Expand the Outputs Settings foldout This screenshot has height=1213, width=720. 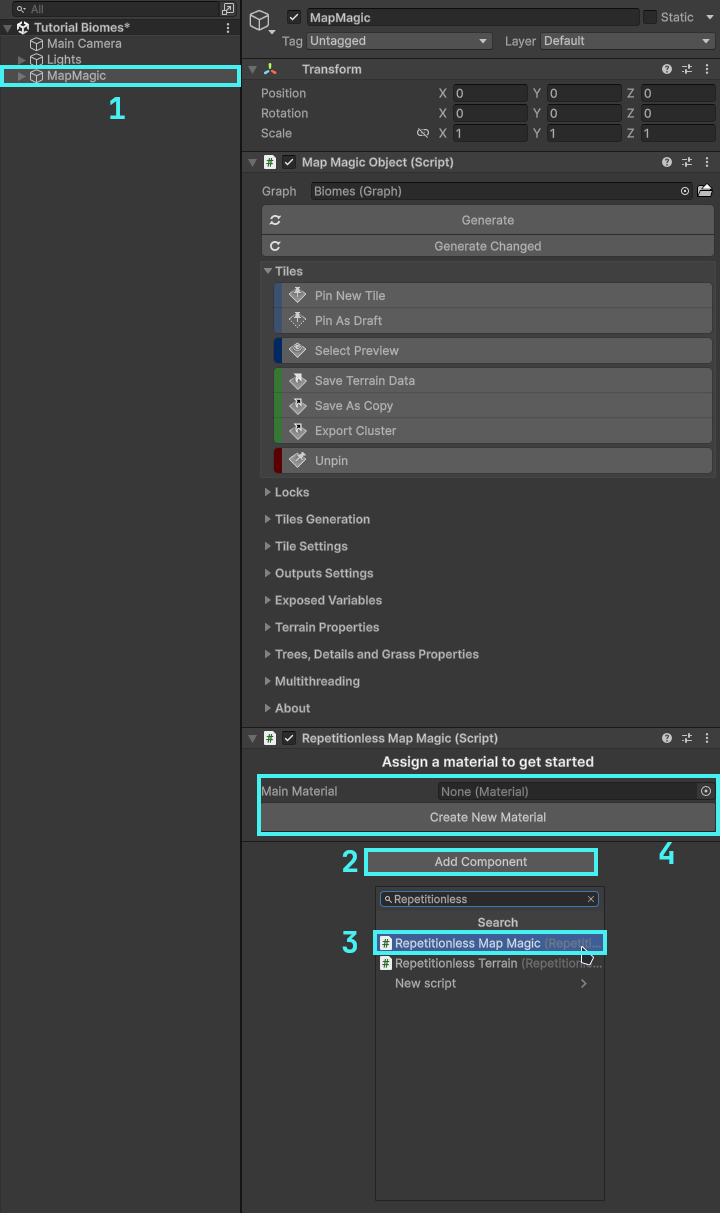click(x=268, y=573)
